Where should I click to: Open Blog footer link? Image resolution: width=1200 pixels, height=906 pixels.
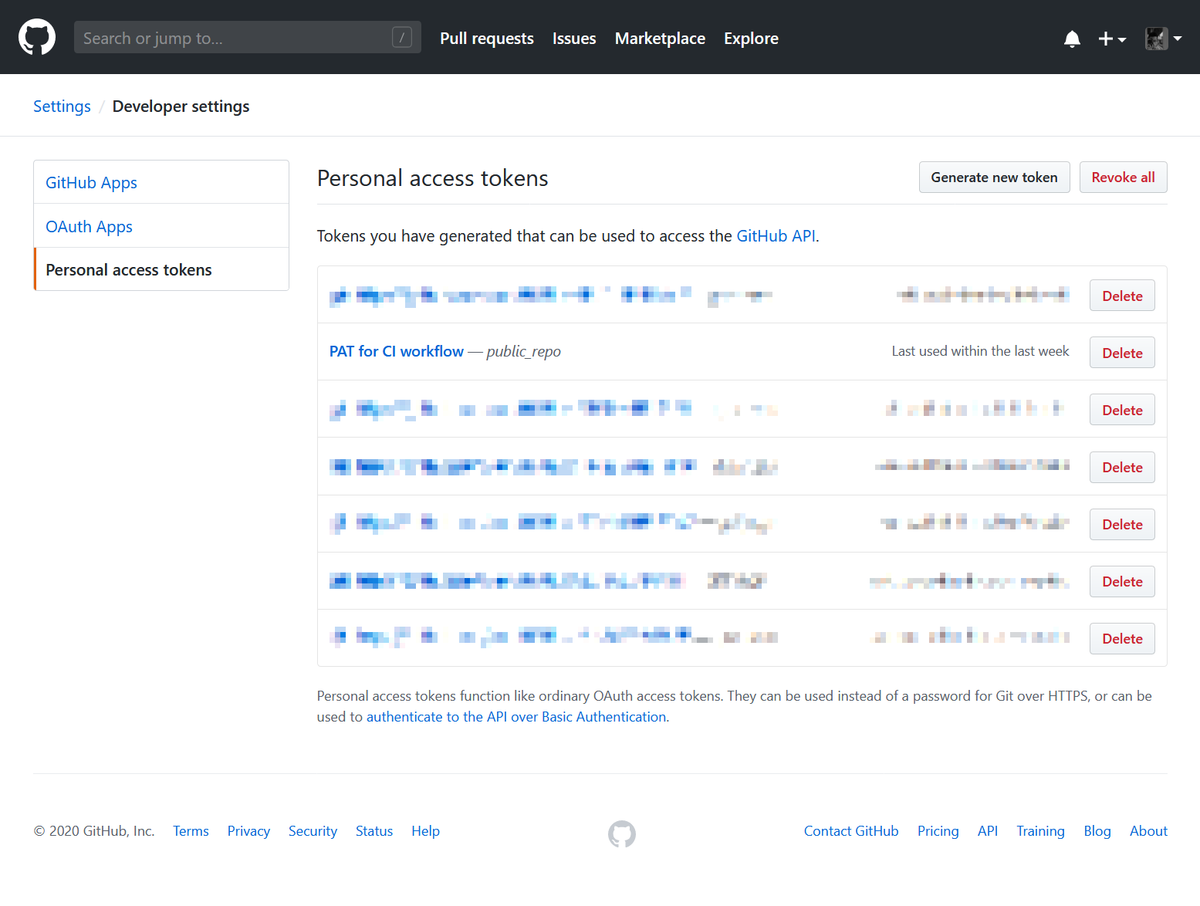pos(1097,831)
